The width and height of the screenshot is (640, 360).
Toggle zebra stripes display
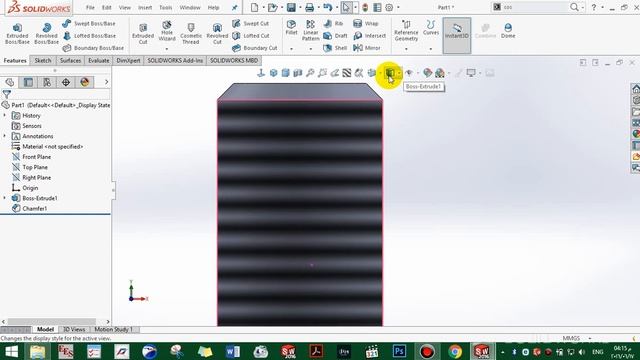click(x=347, y=73)
